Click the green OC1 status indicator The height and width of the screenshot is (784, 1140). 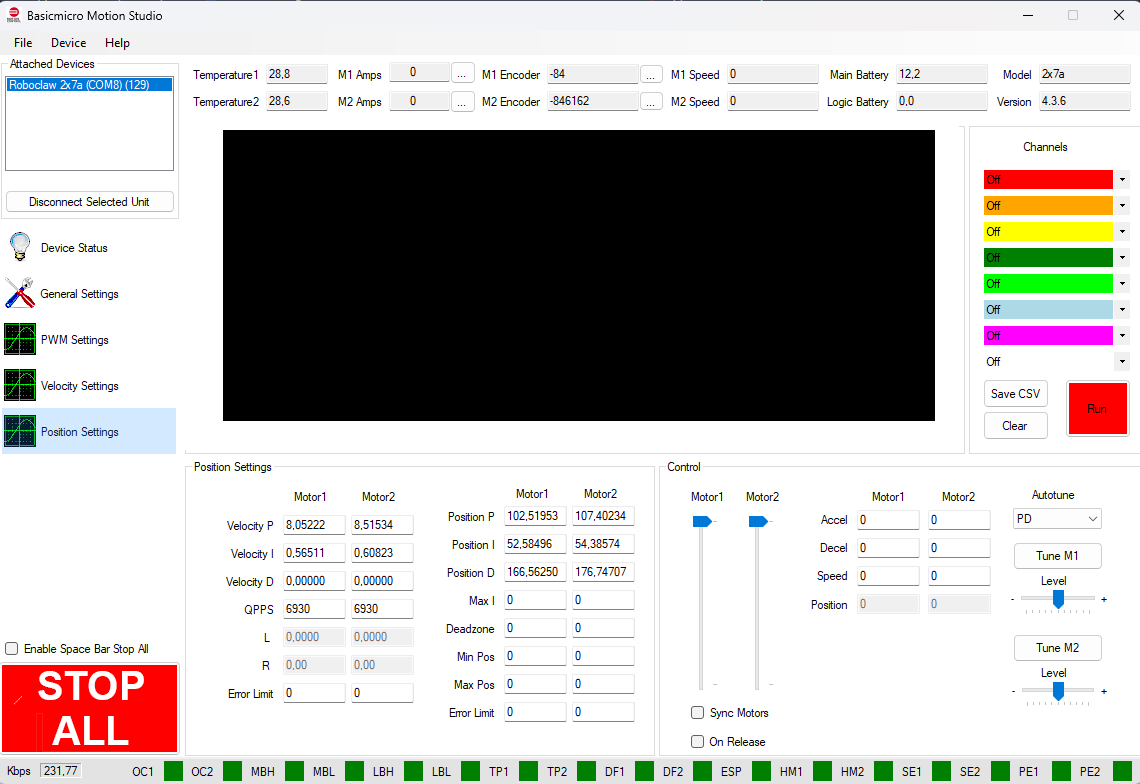pyautogui.click(x=174, y=771)
